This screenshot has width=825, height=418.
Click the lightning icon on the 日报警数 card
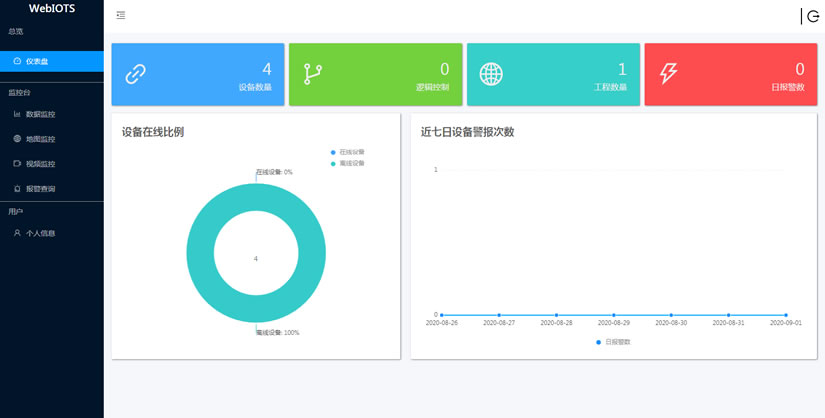669,74
